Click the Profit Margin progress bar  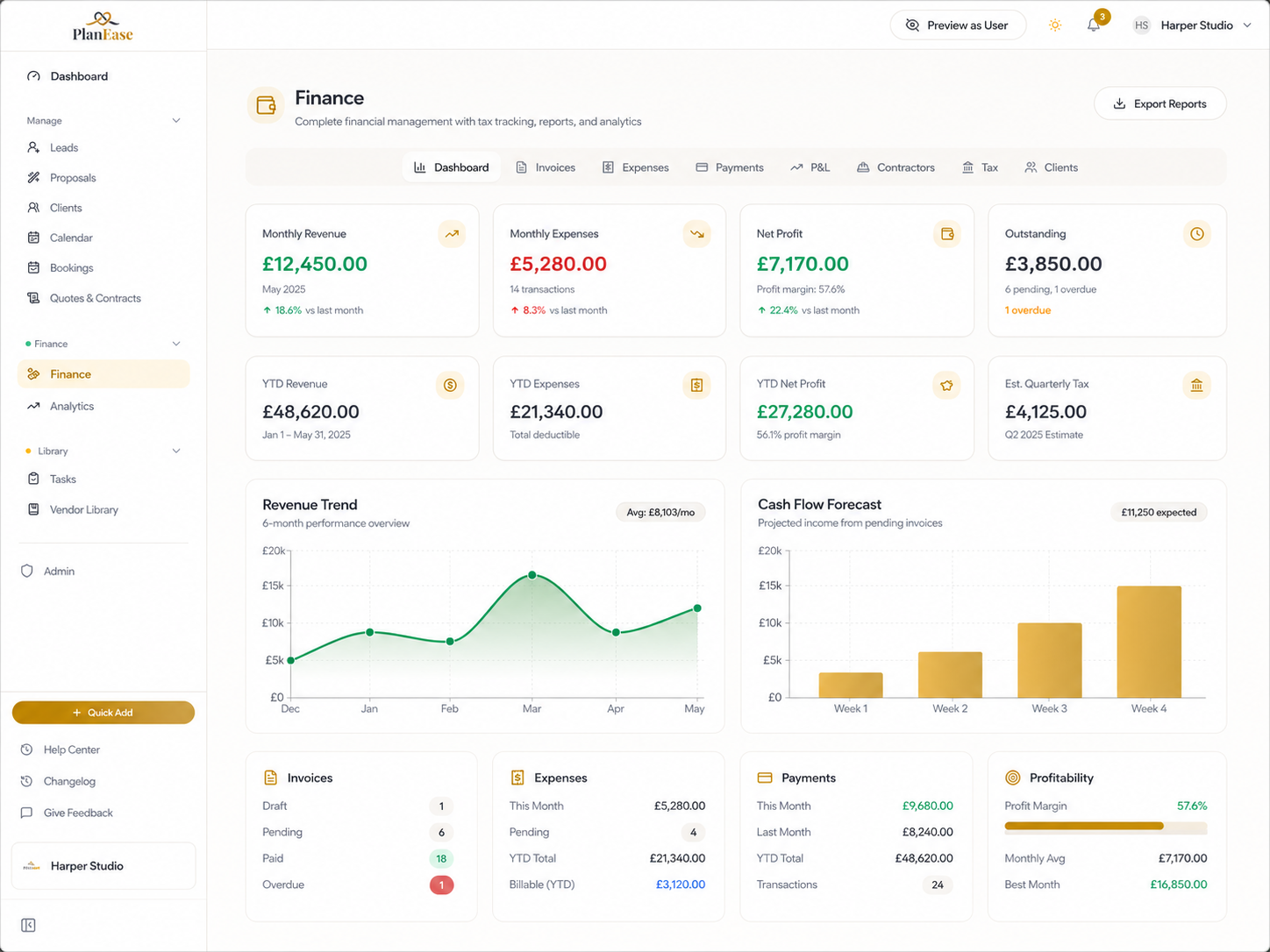(x=1106, y=826)
